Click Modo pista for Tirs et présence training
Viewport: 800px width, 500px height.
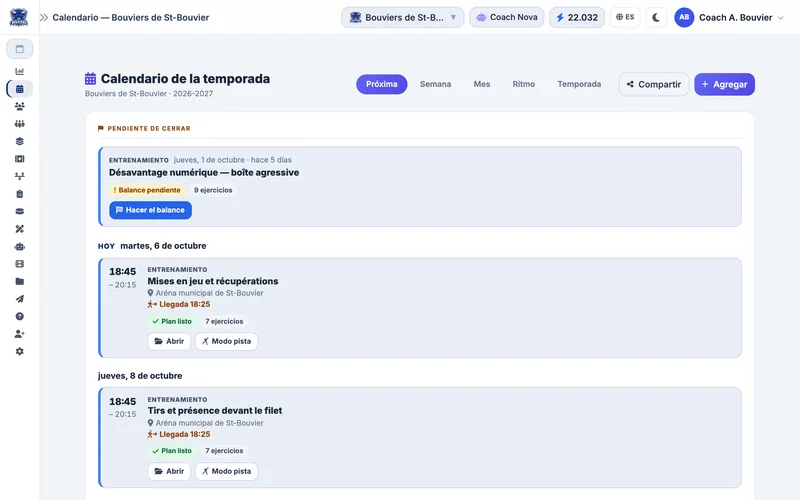227,471
